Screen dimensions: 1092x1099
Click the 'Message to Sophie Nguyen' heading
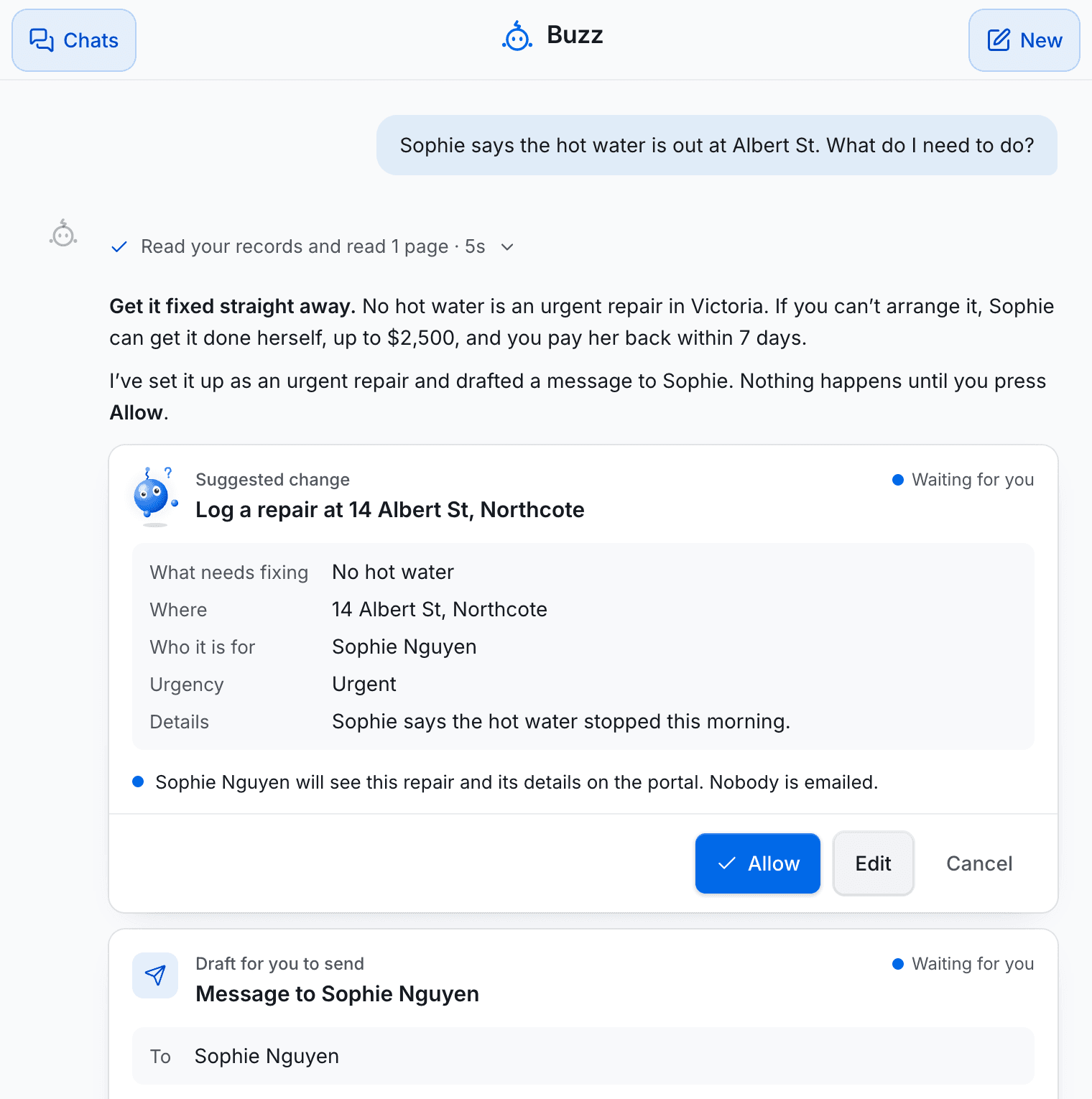(338, 994)
